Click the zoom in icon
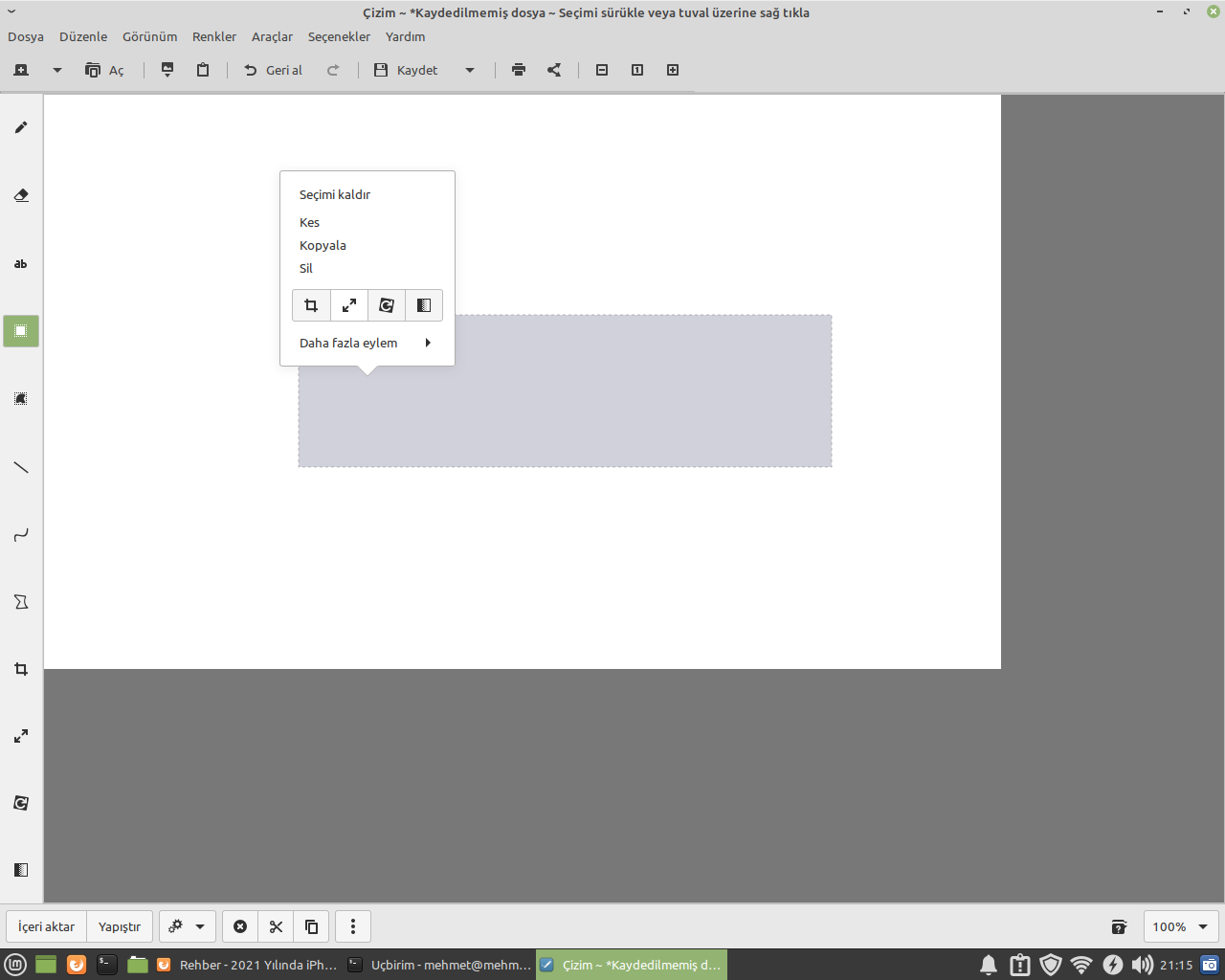The width and height of the screenshot is (1225, 980). 673,70
